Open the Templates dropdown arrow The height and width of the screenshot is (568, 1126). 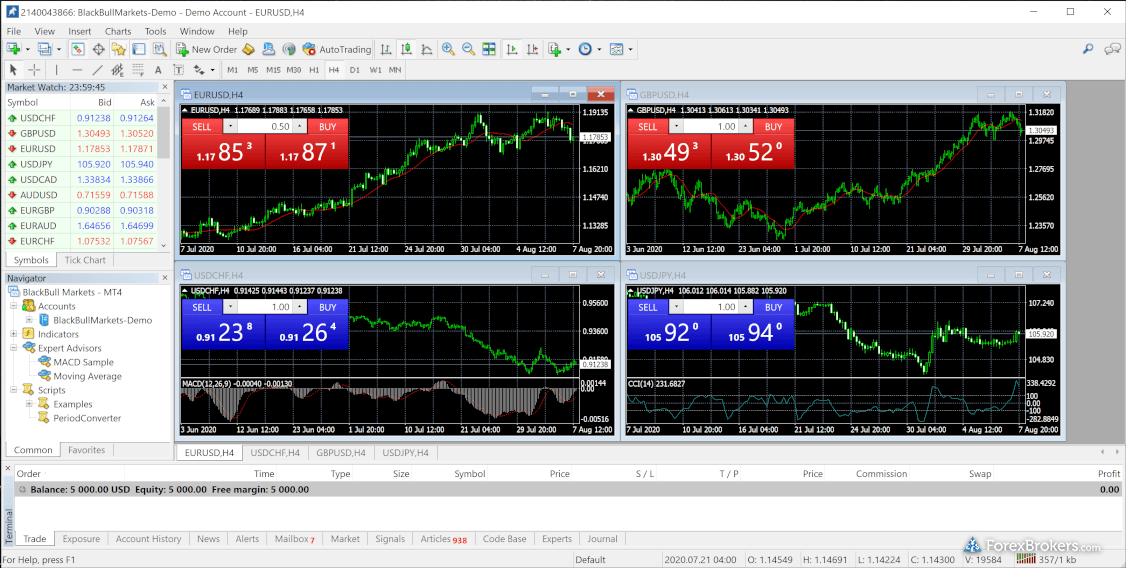coord(631,50)
